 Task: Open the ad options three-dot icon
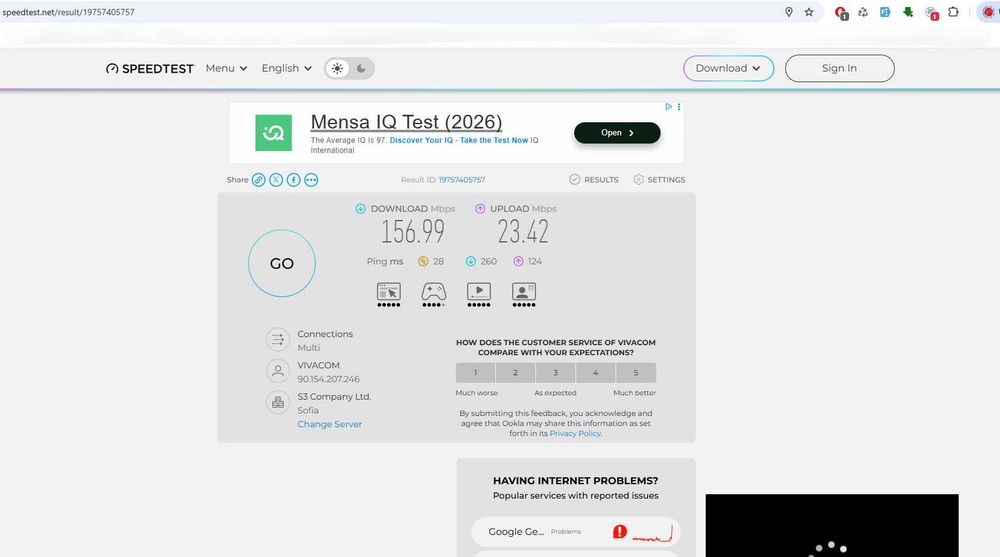point(679,107)
